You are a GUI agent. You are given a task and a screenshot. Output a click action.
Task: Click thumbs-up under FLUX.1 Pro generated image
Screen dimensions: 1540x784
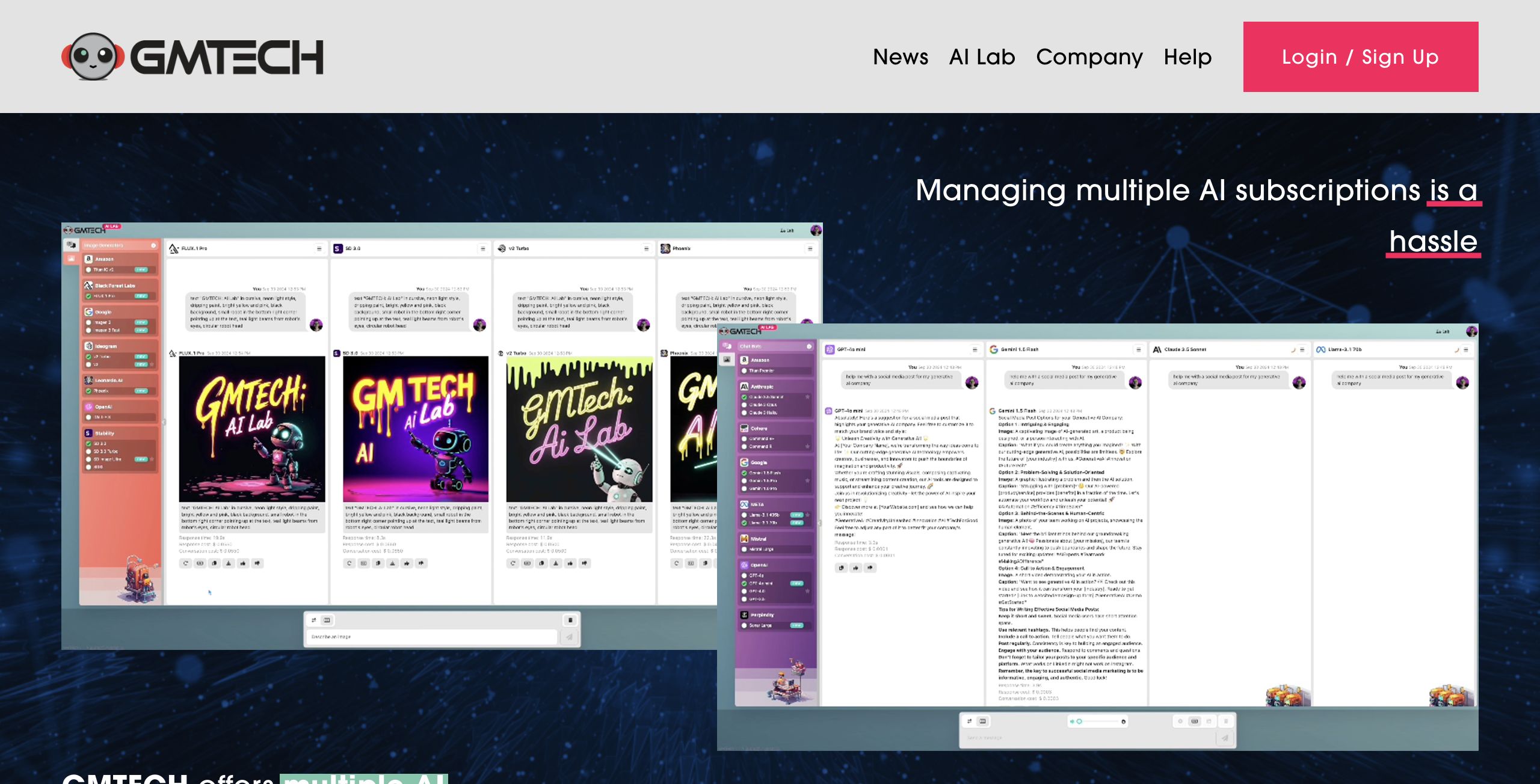243,563
